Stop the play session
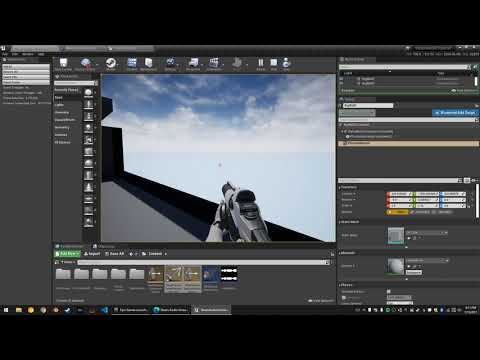 pyautogui.click(x=274, y=63)
